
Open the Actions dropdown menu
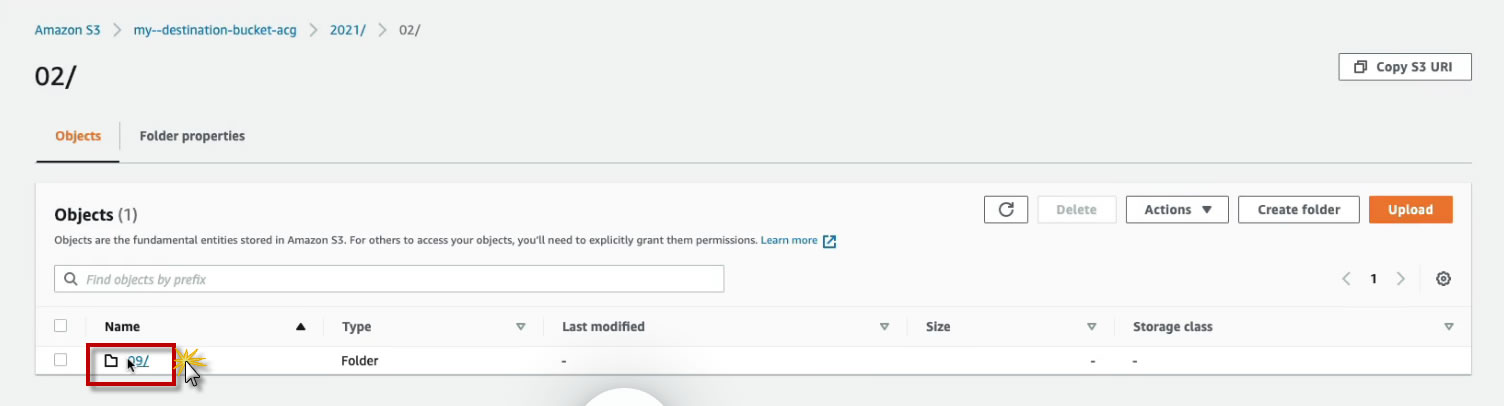point(1176,210)
